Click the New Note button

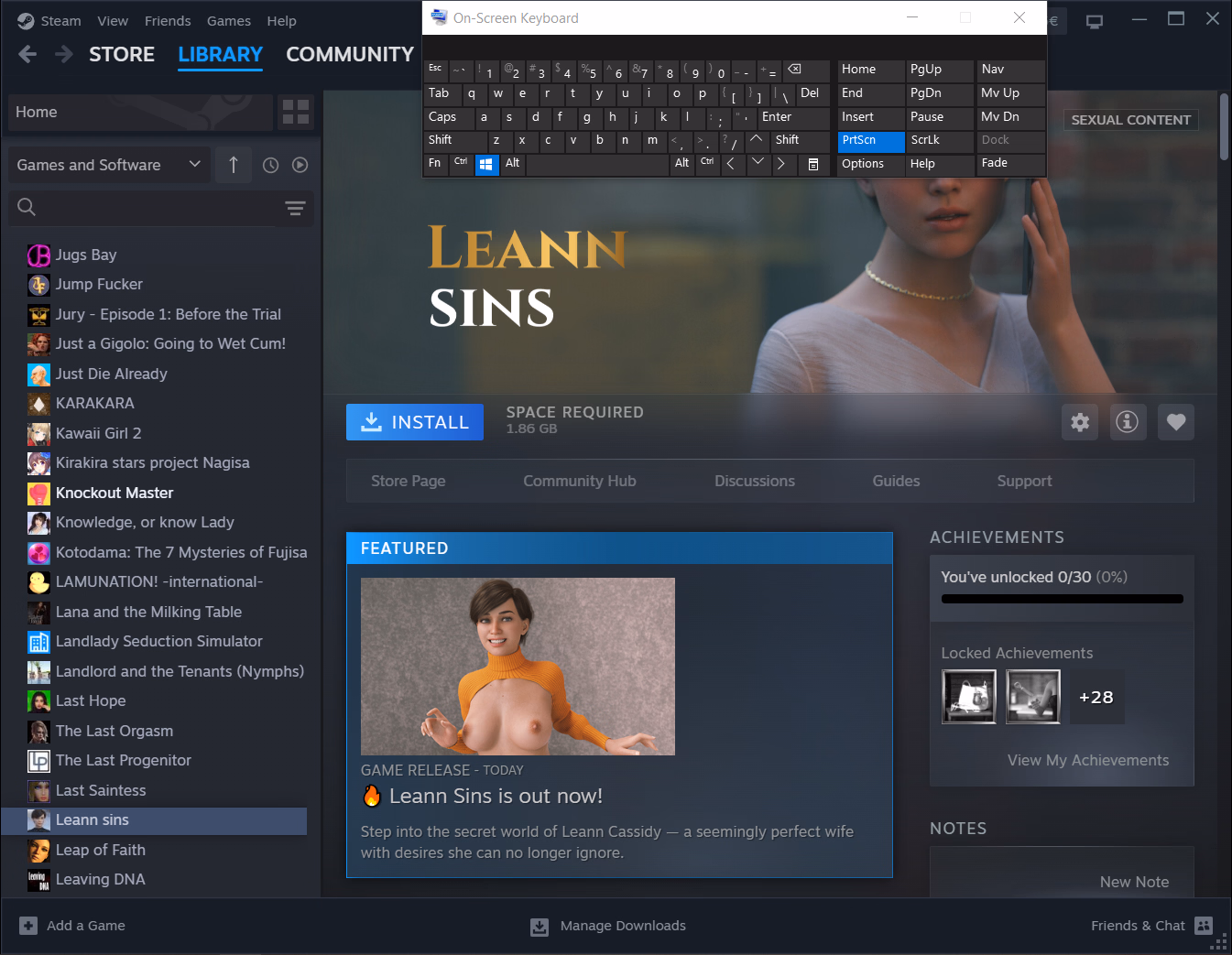click(1134, 882)
